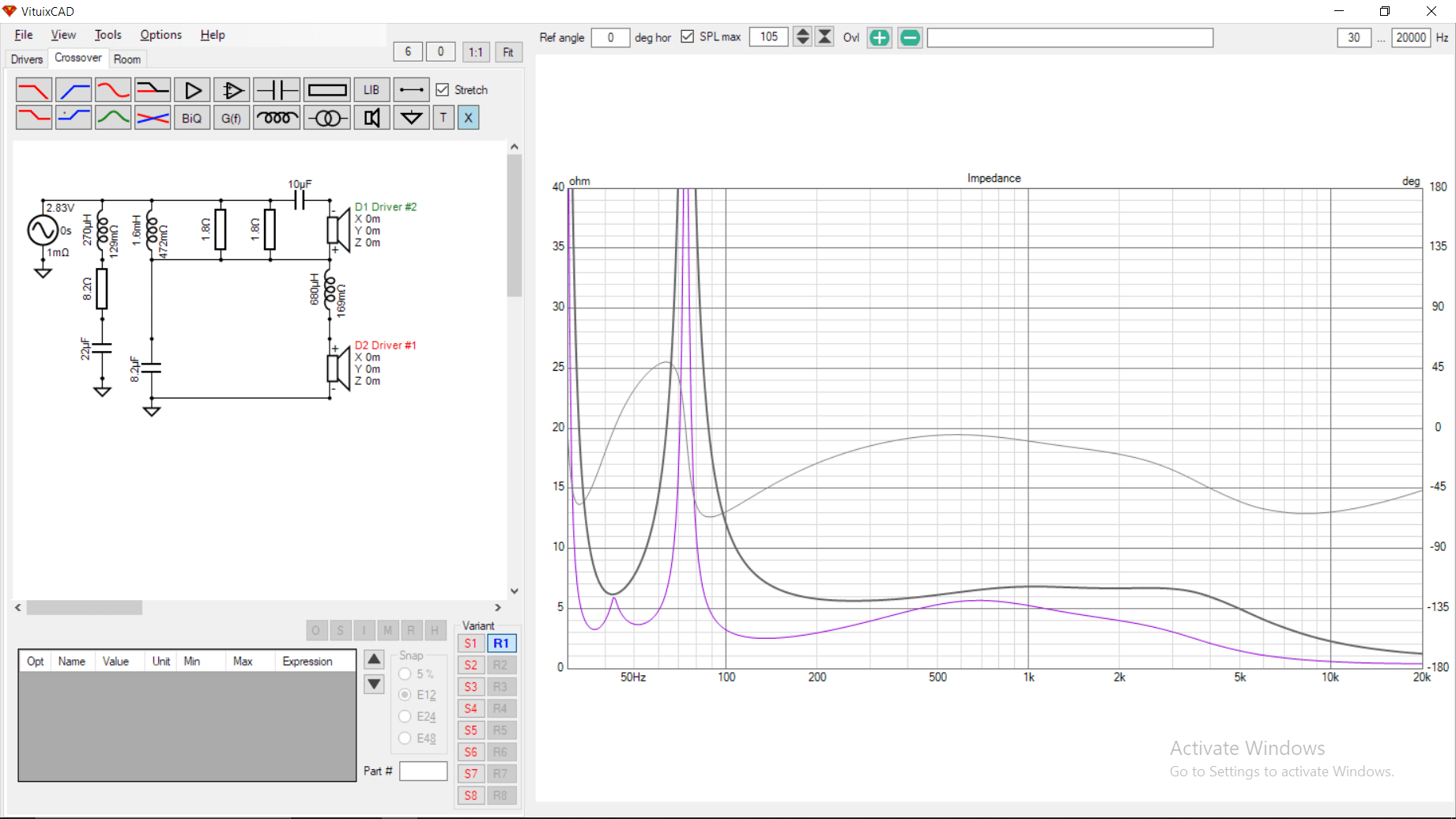Click the highlighted X tool button
Image resolution: width=1456 pixels, height=819 pixels.
click(468, 118)
